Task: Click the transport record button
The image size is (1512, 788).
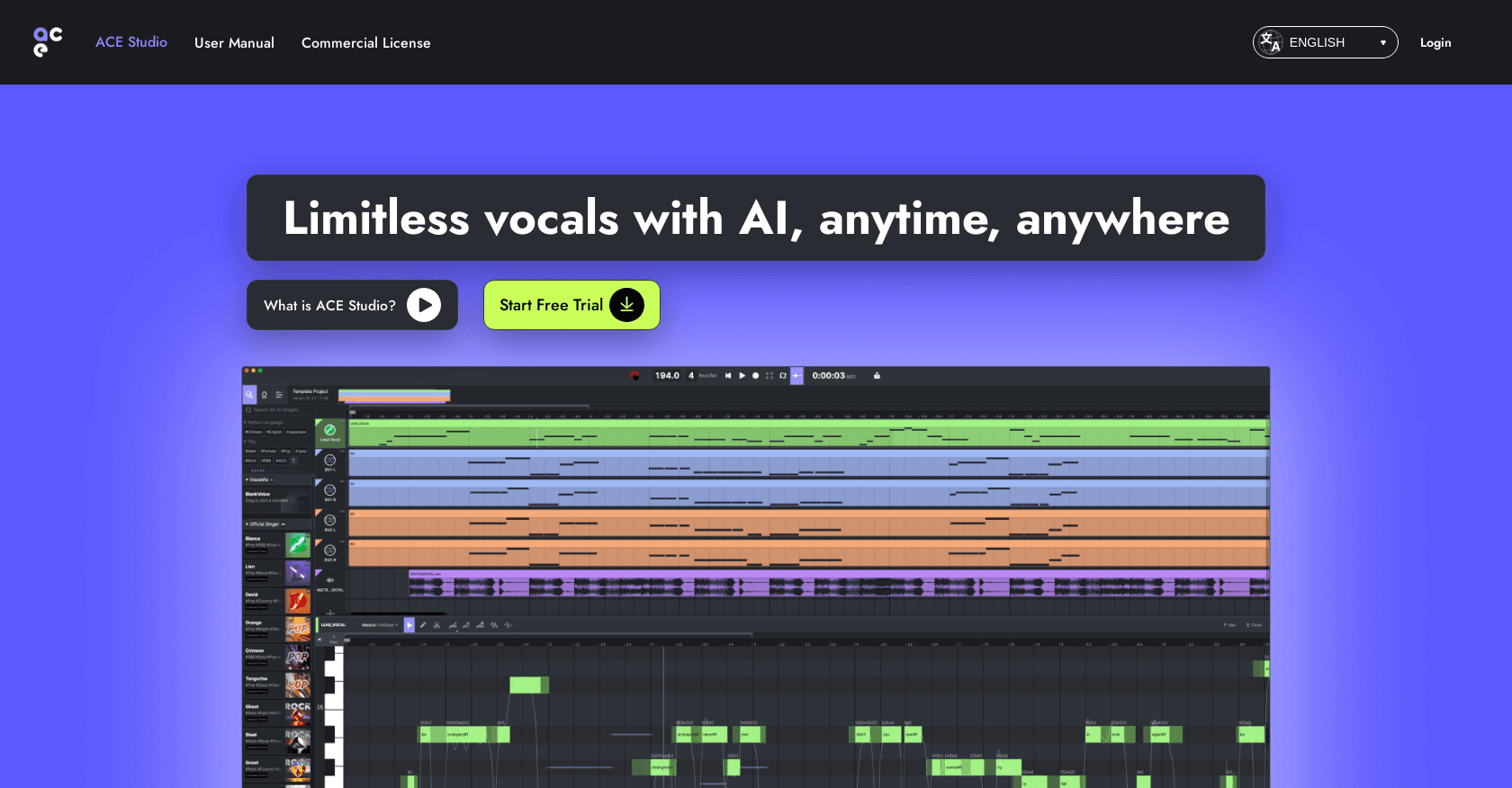Action: click(755, 375)
